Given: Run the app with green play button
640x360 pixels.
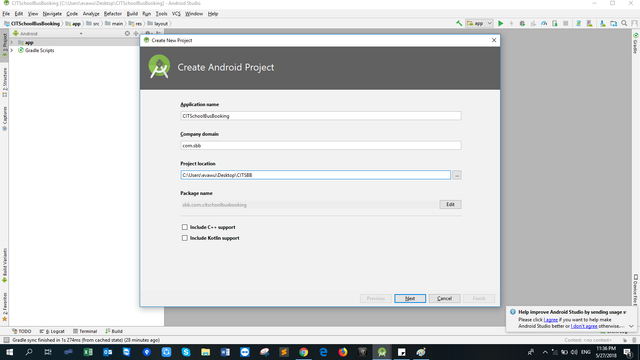Looking at the screenshot, I should (500, 24).
